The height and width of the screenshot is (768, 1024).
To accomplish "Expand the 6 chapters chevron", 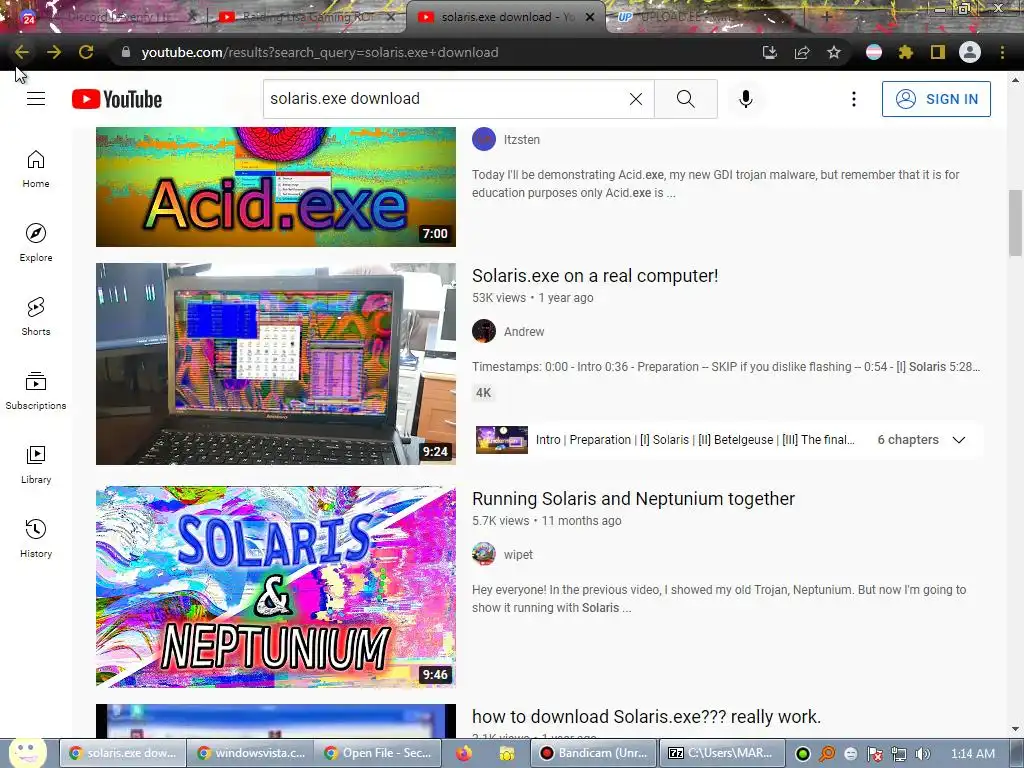I will (x=959, y=440).
